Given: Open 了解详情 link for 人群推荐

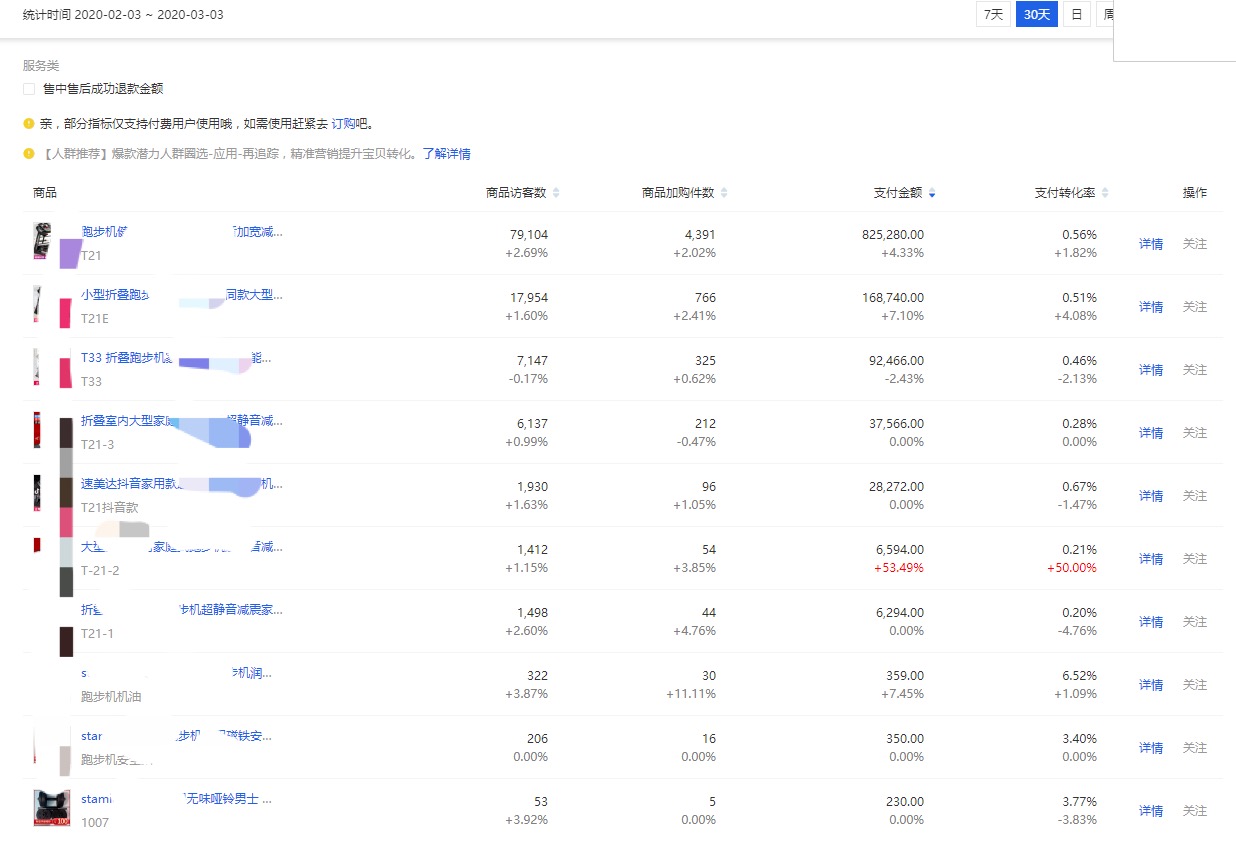Looking at the screenshot, I should tap(446, 154).
